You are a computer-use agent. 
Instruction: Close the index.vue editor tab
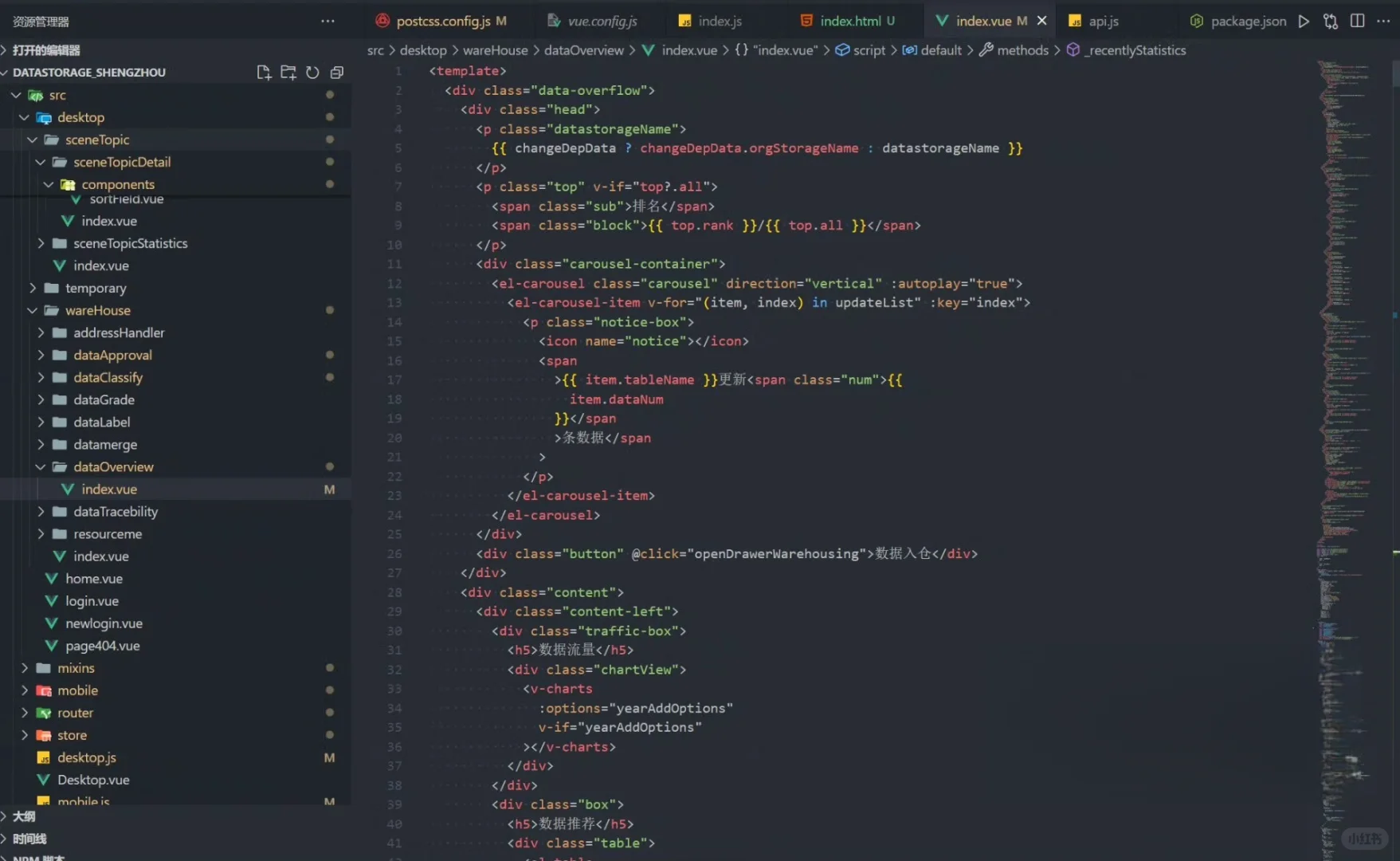point(1041,22)
